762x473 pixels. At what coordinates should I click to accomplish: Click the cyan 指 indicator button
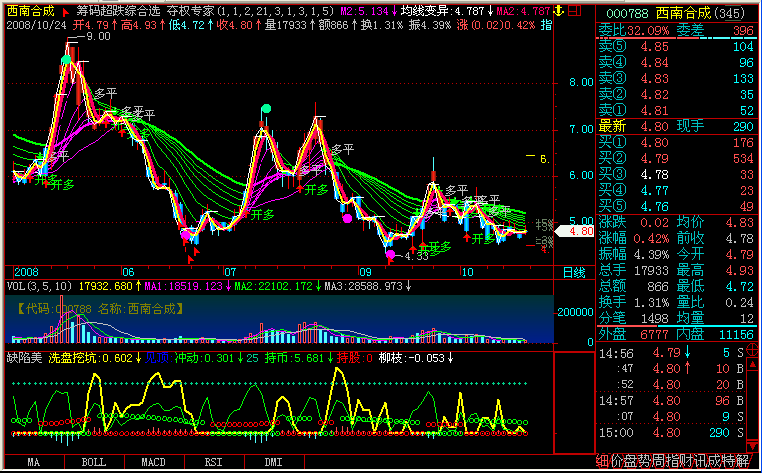[x=546, y=25]
